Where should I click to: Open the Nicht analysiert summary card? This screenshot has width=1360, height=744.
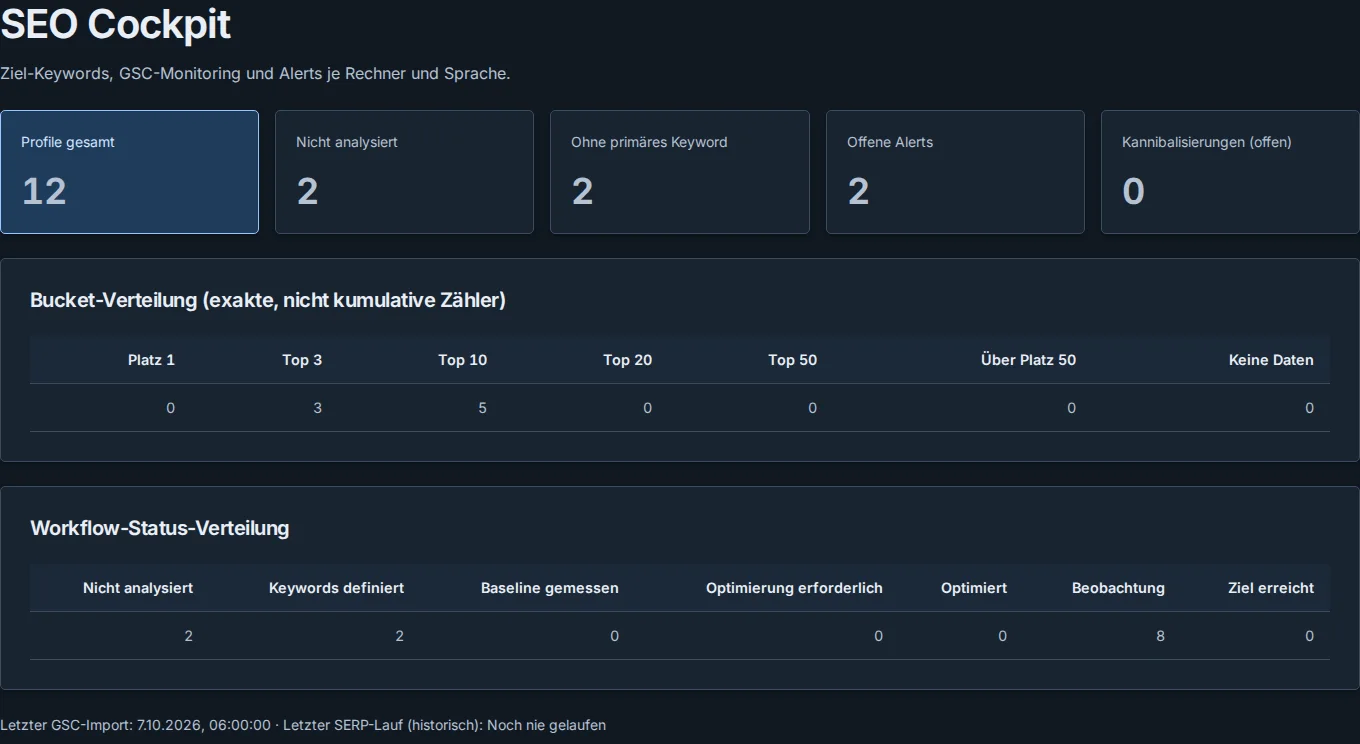(404, 172)
